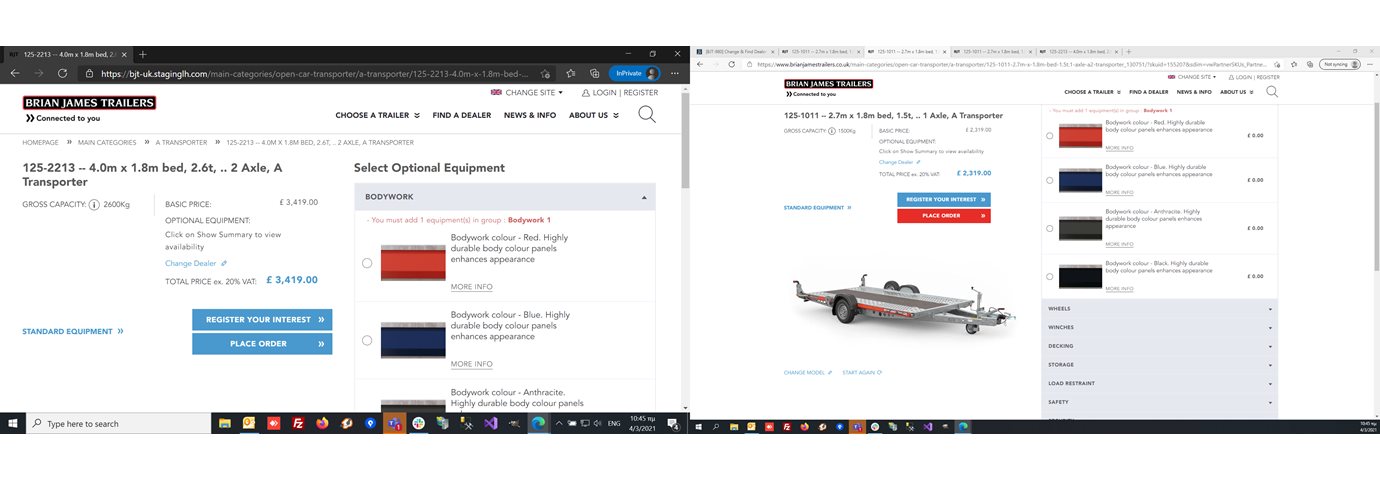
Task: Select Blue bodywork radio in the InPrivate window
Action: [367, 340]
